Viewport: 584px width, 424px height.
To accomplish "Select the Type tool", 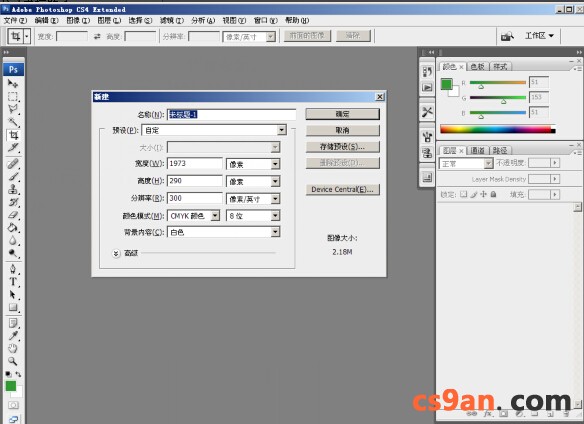I will point(13,282).
